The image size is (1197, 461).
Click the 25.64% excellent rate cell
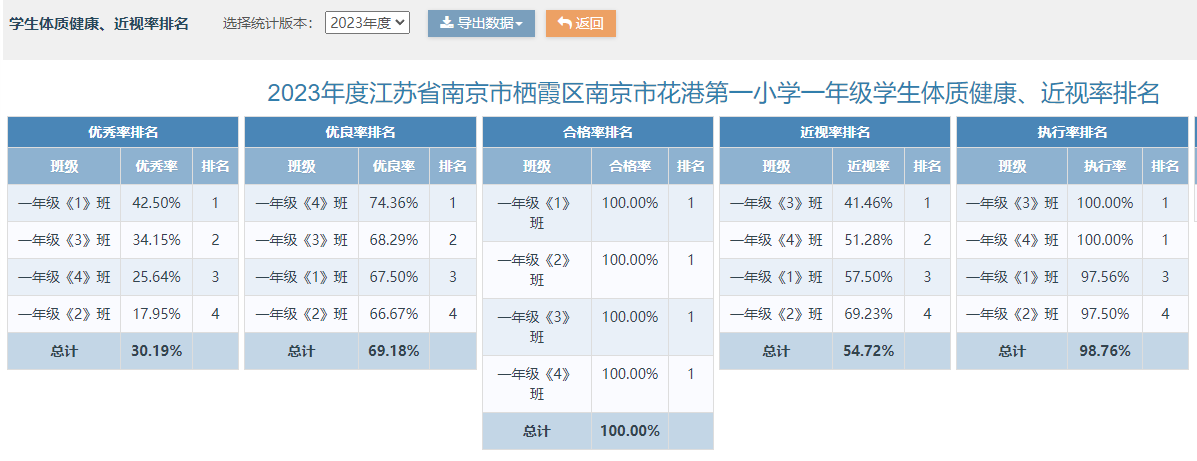pos(156,276)
